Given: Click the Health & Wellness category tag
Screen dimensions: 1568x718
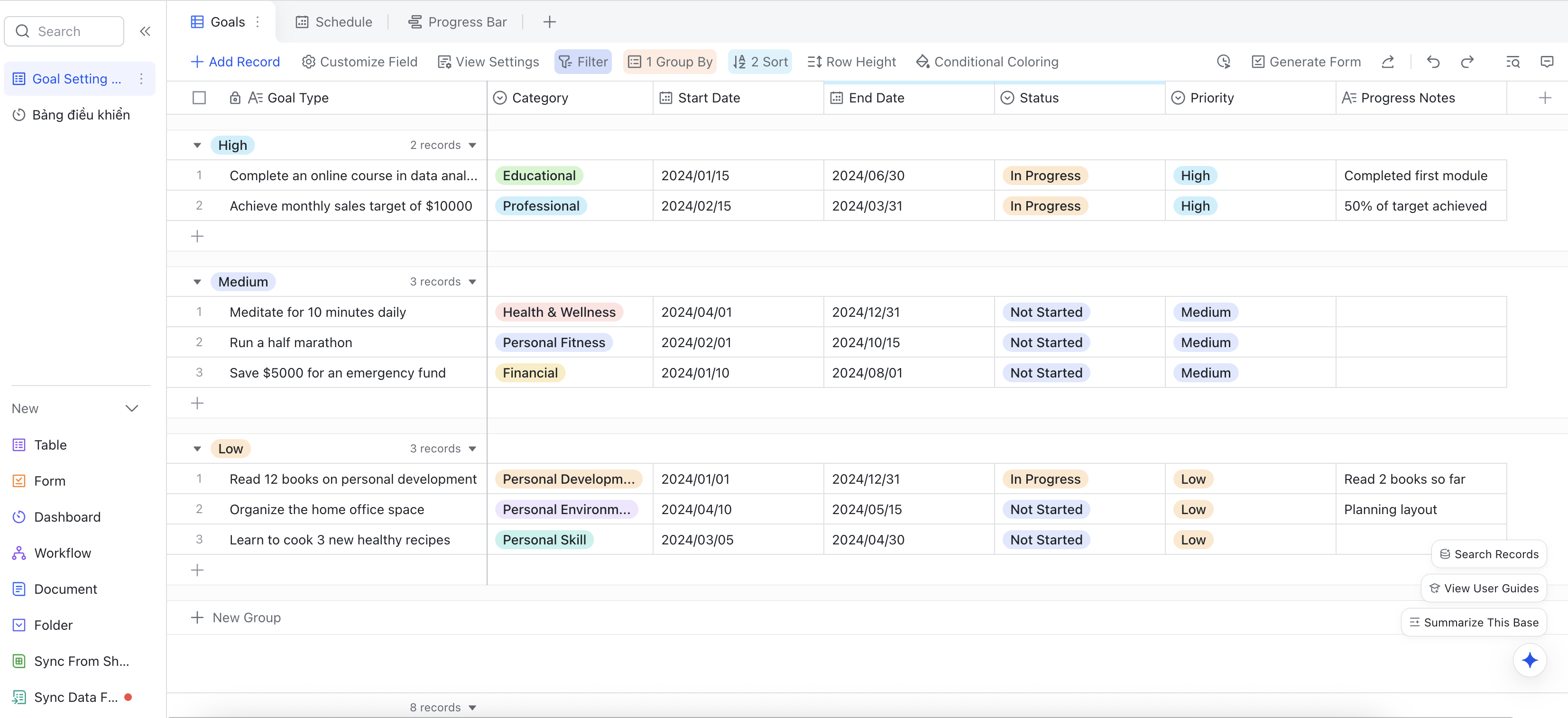Looking at the screenshot, I should click(559, 312).
